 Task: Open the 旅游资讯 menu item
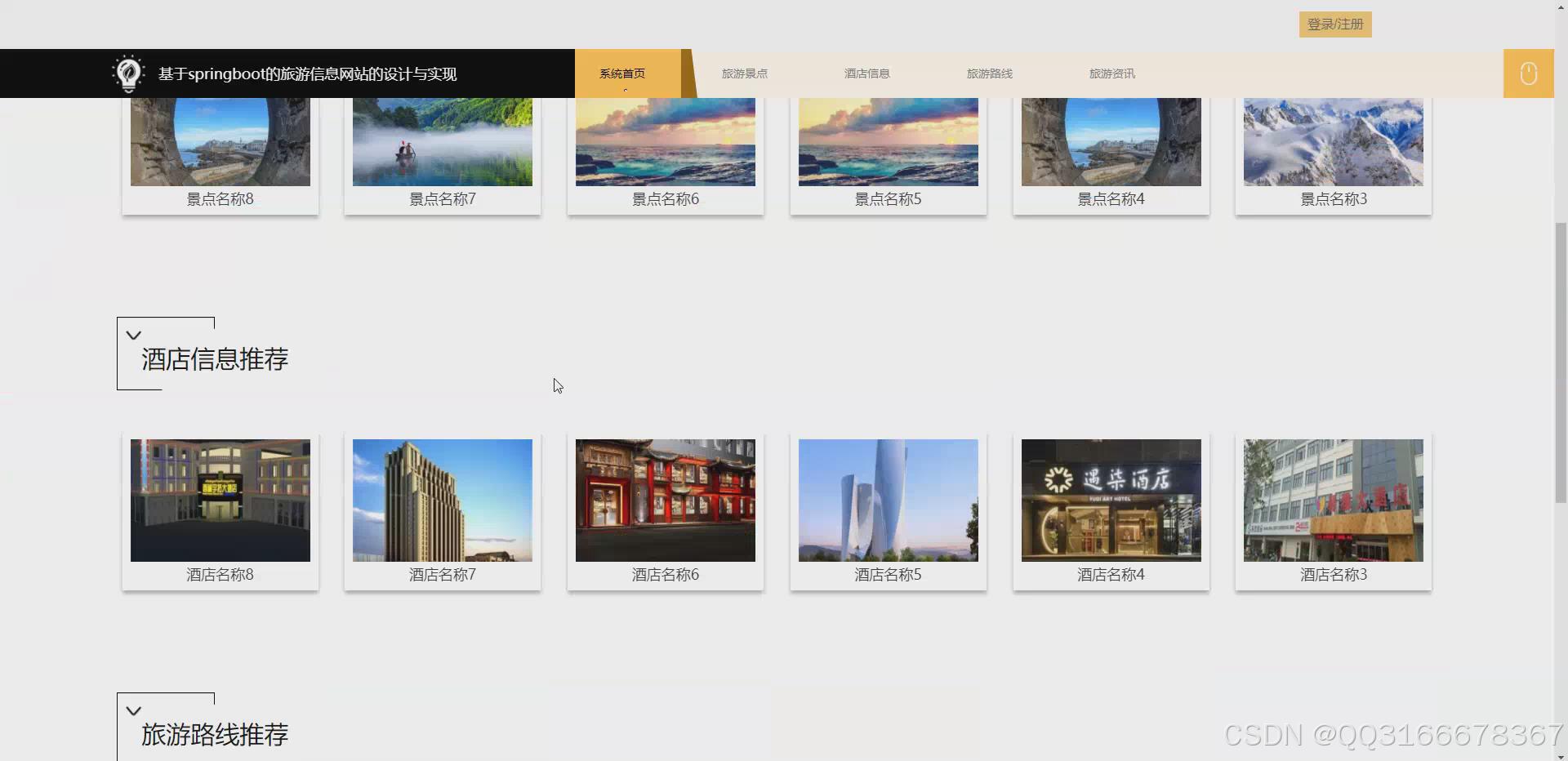point(1112,73)
